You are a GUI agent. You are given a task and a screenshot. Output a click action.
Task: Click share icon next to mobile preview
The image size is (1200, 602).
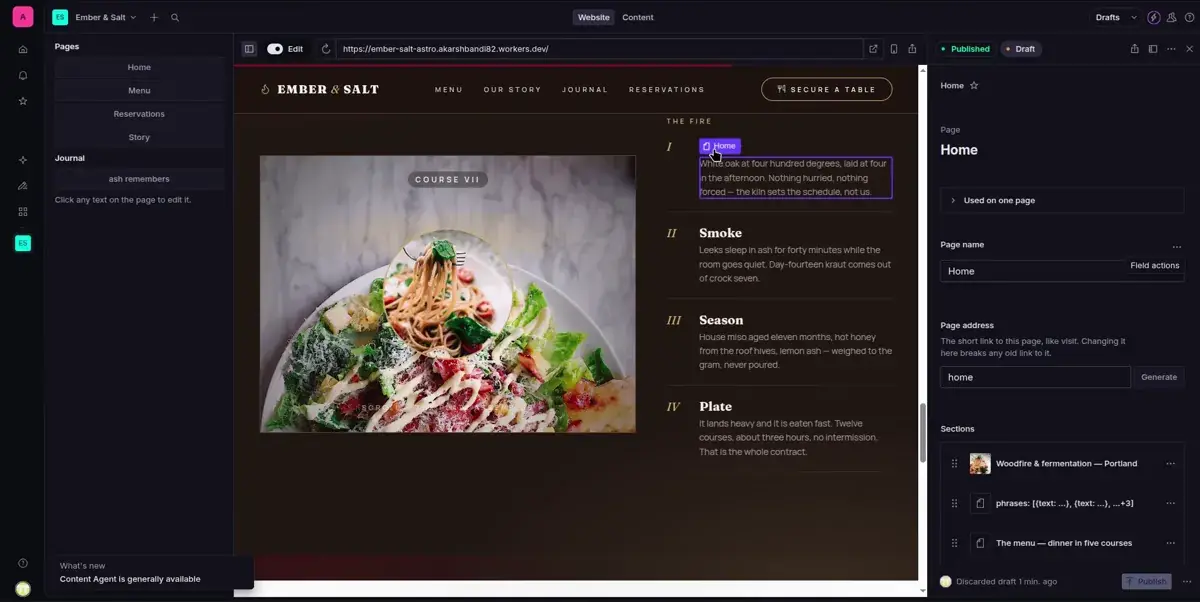click(x=913, y=49)
